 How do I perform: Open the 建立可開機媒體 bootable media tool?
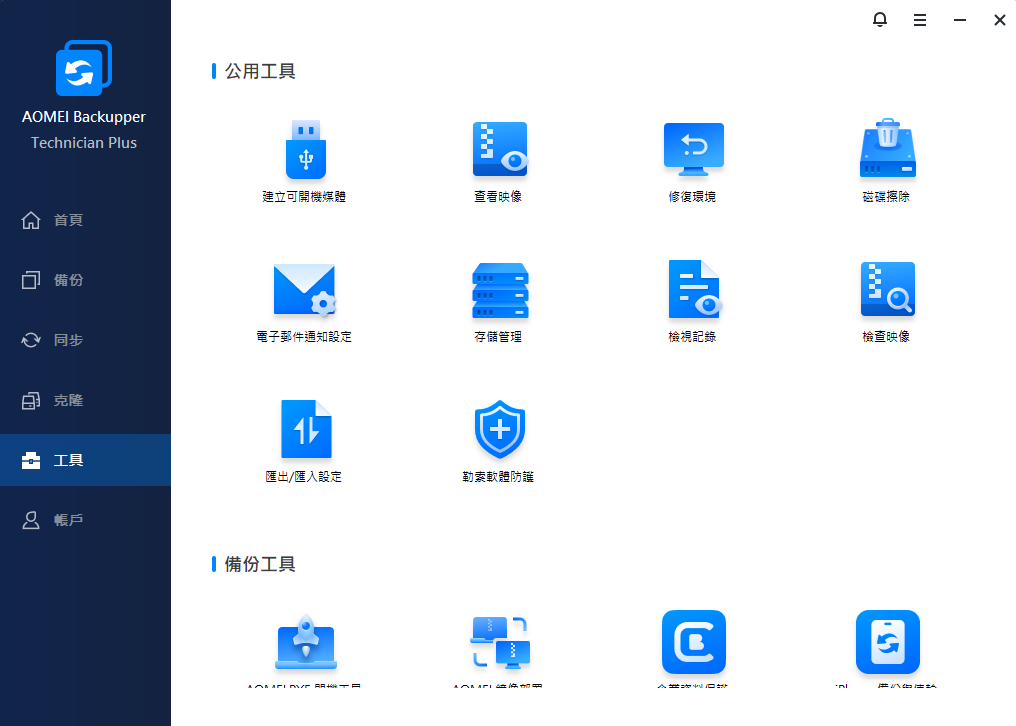click(x=305, y=161)
